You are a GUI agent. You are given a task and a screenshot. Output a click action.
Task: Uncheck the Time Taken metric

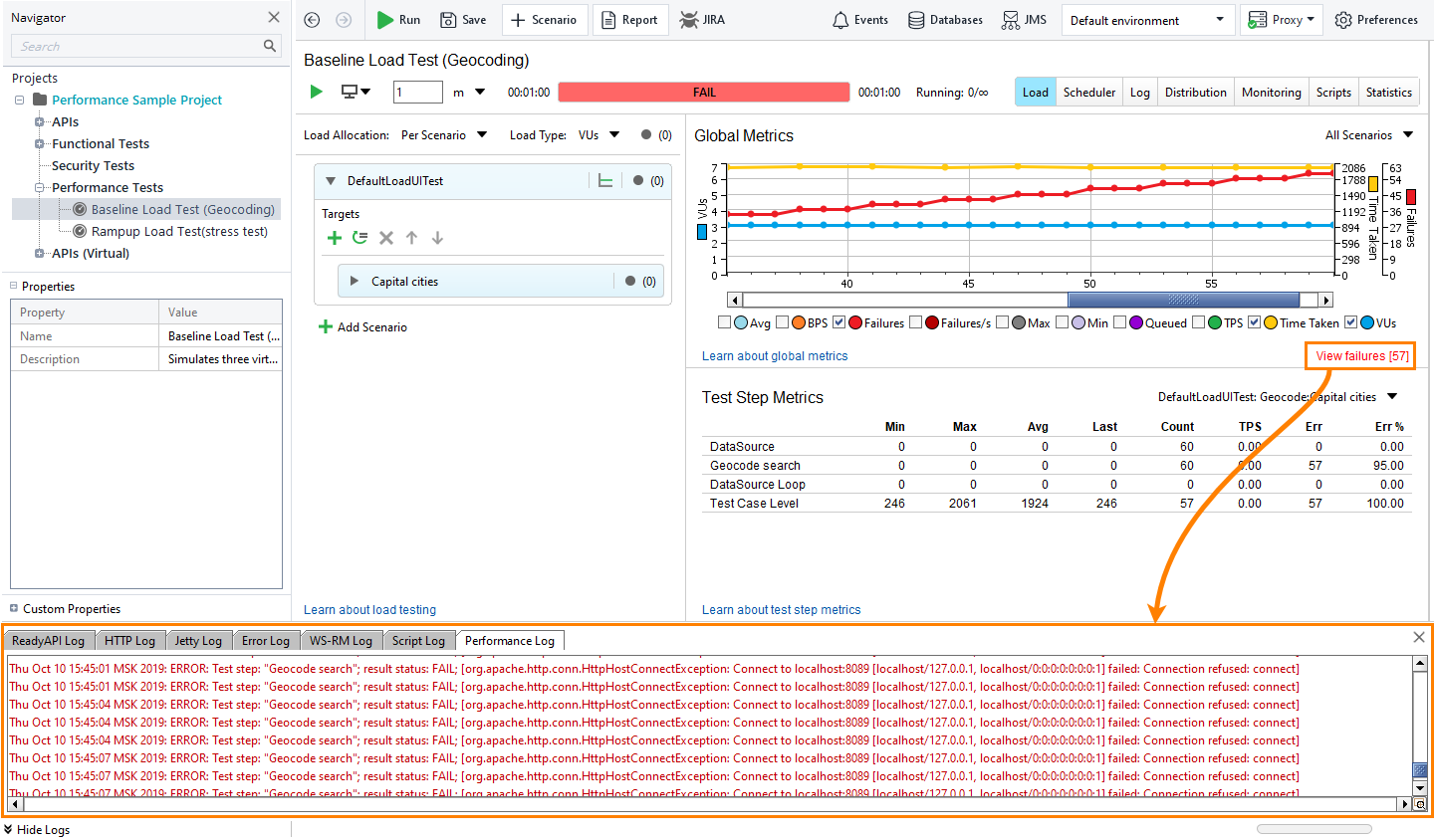[x=1255, y=321]
